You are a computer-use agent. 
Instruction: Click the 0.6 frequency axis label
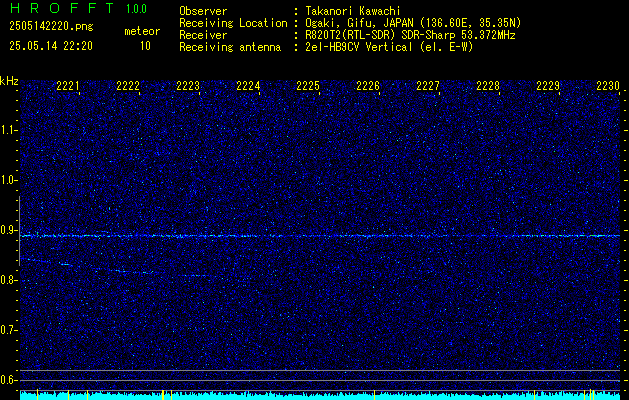click(x=7, y=380)
